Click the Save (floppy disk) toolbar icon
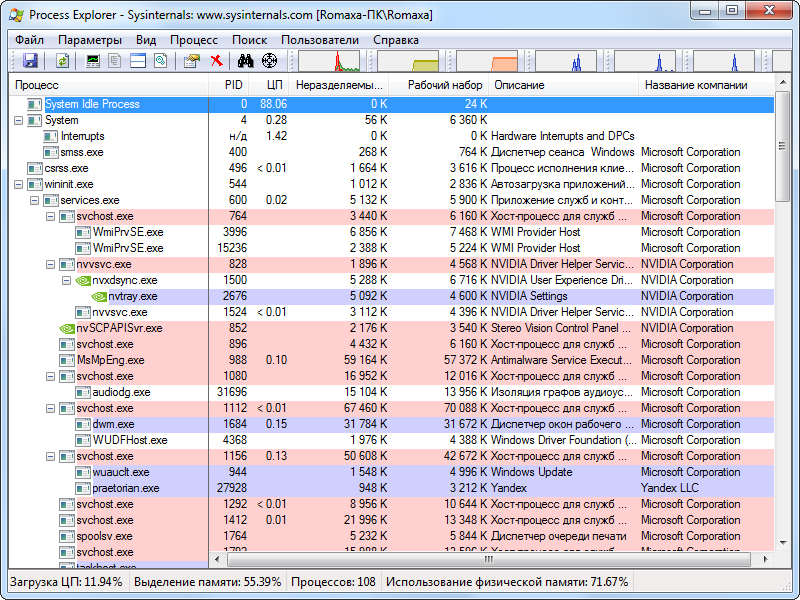This screenshot has height=600, width=800. 30,61
